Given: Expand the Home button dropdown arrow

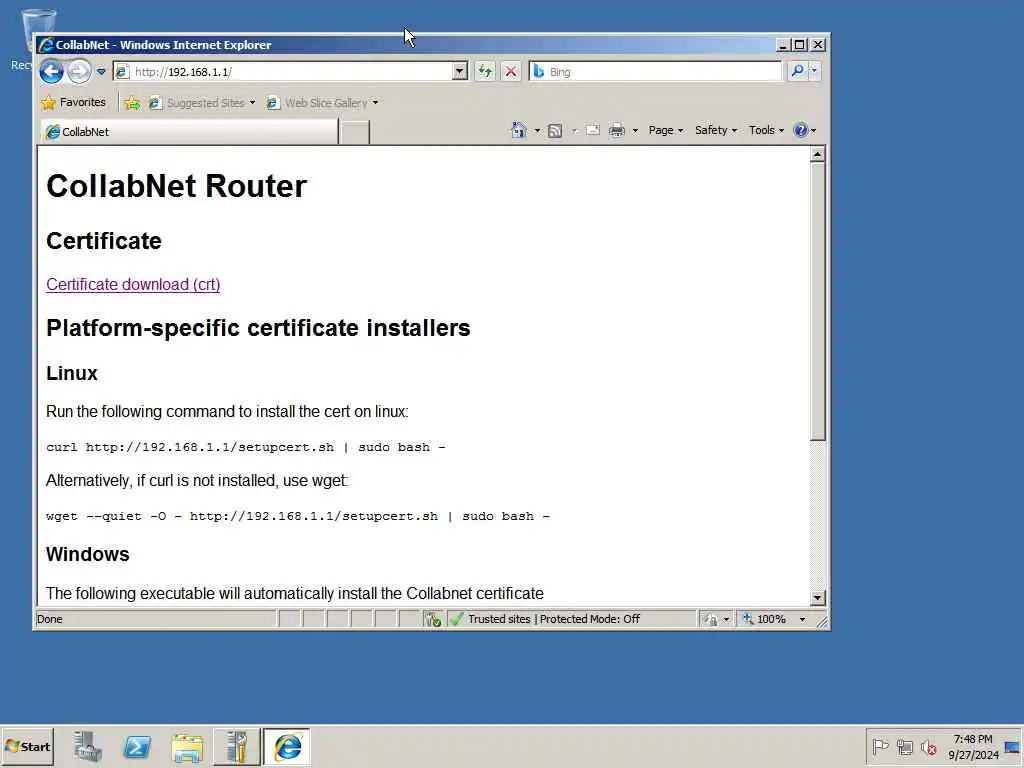Looking at the screenshot, I should pyautogui.click(x=537, y=131).
